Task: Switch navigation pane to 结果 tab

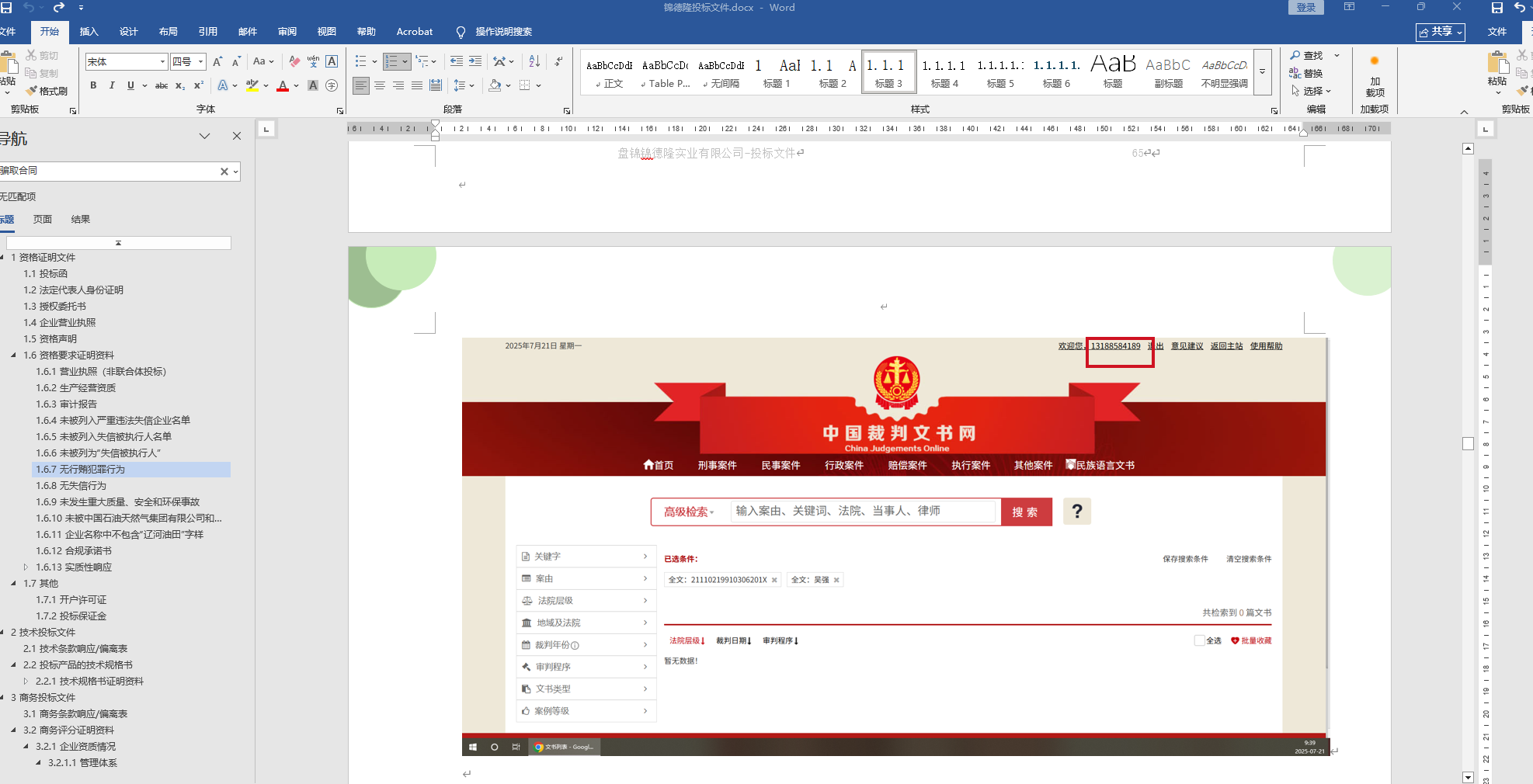Action: click(81, 219)
